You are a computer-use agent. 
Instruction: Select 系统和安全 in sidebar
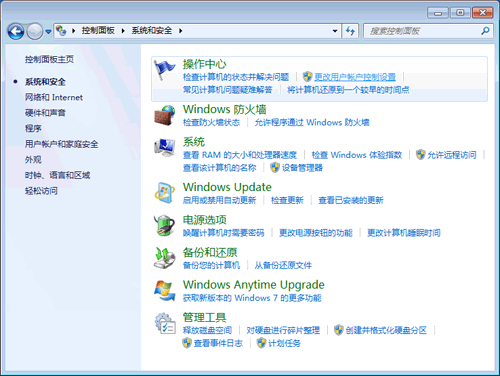45,82
